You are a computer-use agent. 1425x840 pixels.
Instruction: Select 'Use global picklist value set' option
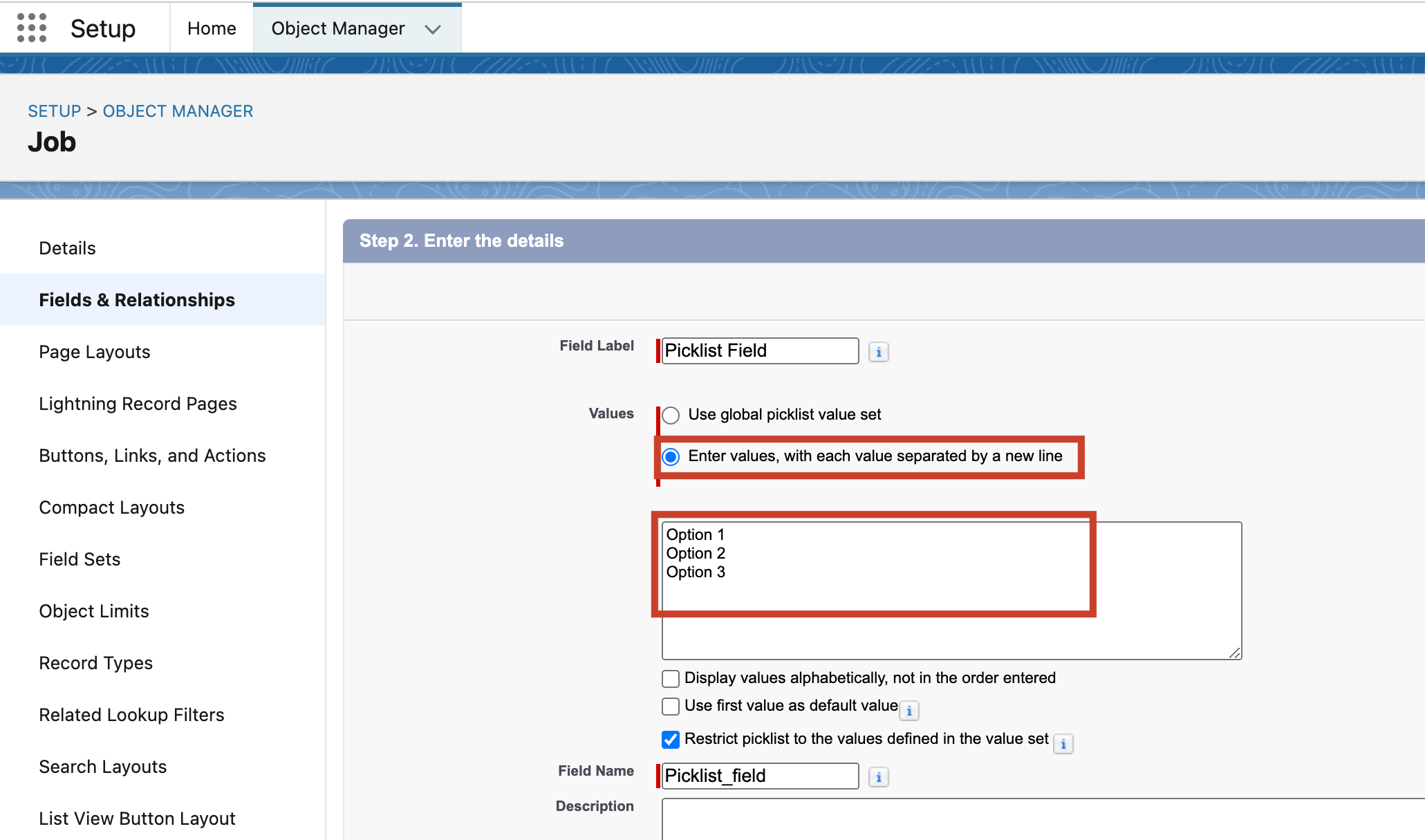point(670,415)
